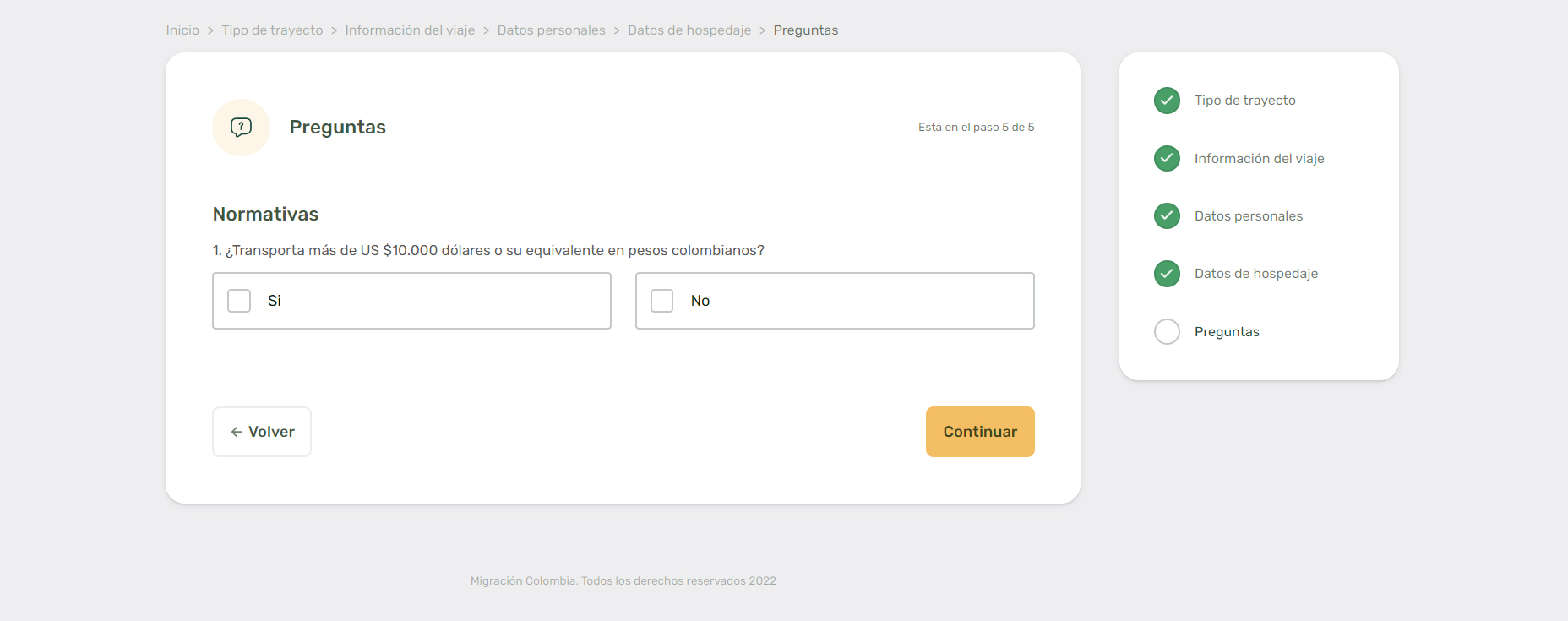Click the green checkmark beside Información del viaje
The image size is (1568, 621).
click(x=1167, y=158)
